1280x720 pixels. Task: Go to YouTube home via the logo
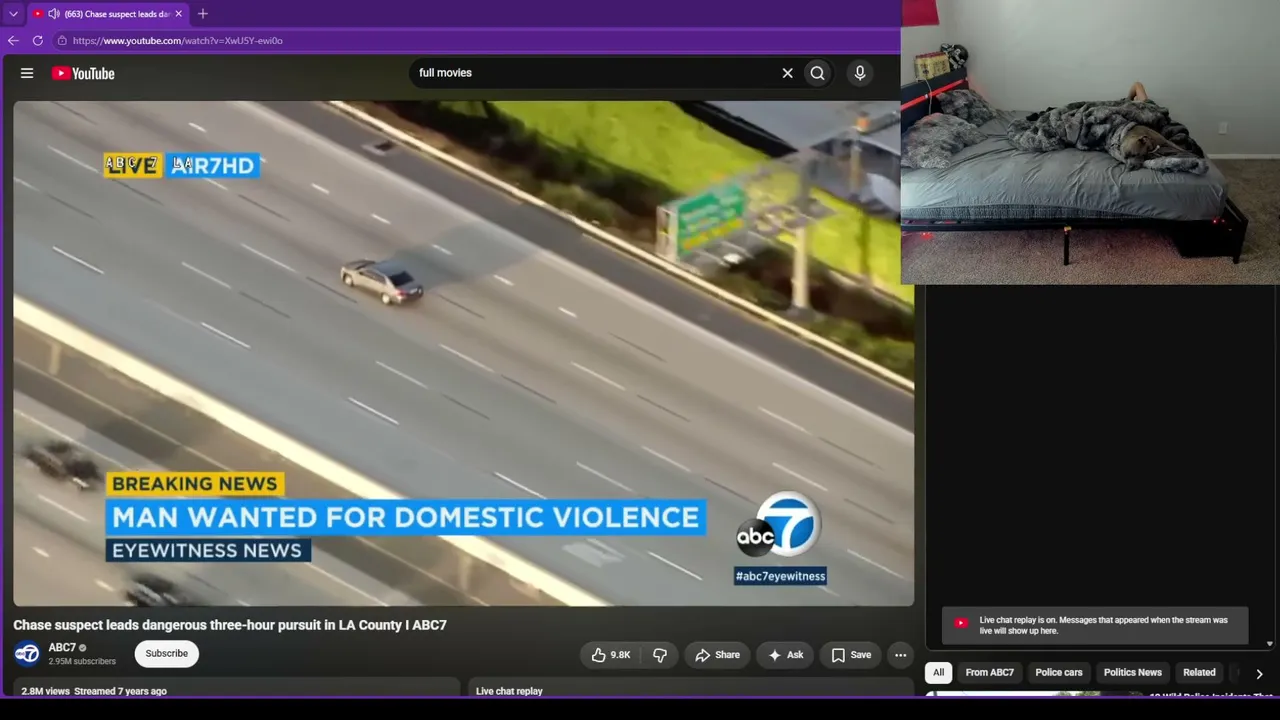coord(83,73)
